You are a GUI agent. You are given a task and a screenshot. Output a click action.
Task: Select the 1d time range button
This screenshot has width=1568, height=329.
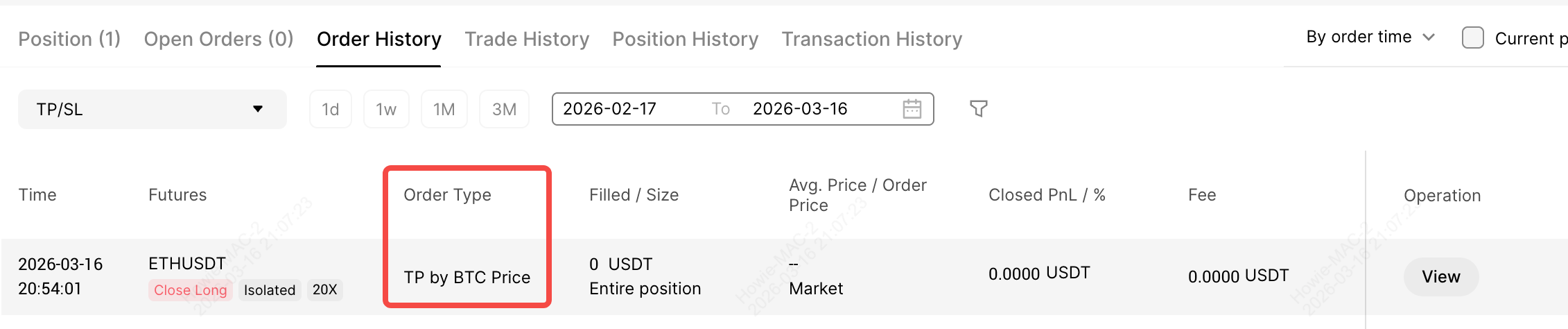click(x=331, y=109)
